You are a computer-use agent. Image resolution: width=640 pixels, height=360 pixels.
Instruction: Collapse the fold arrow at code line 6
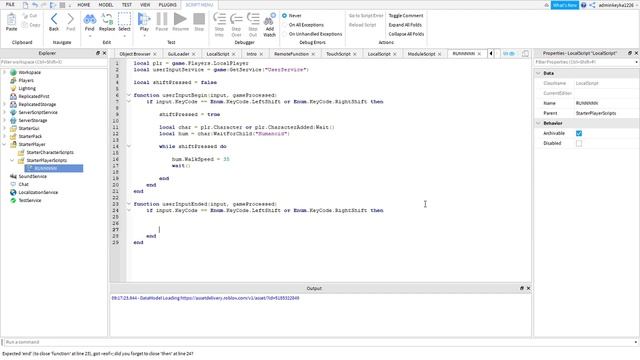pos(129,95)
